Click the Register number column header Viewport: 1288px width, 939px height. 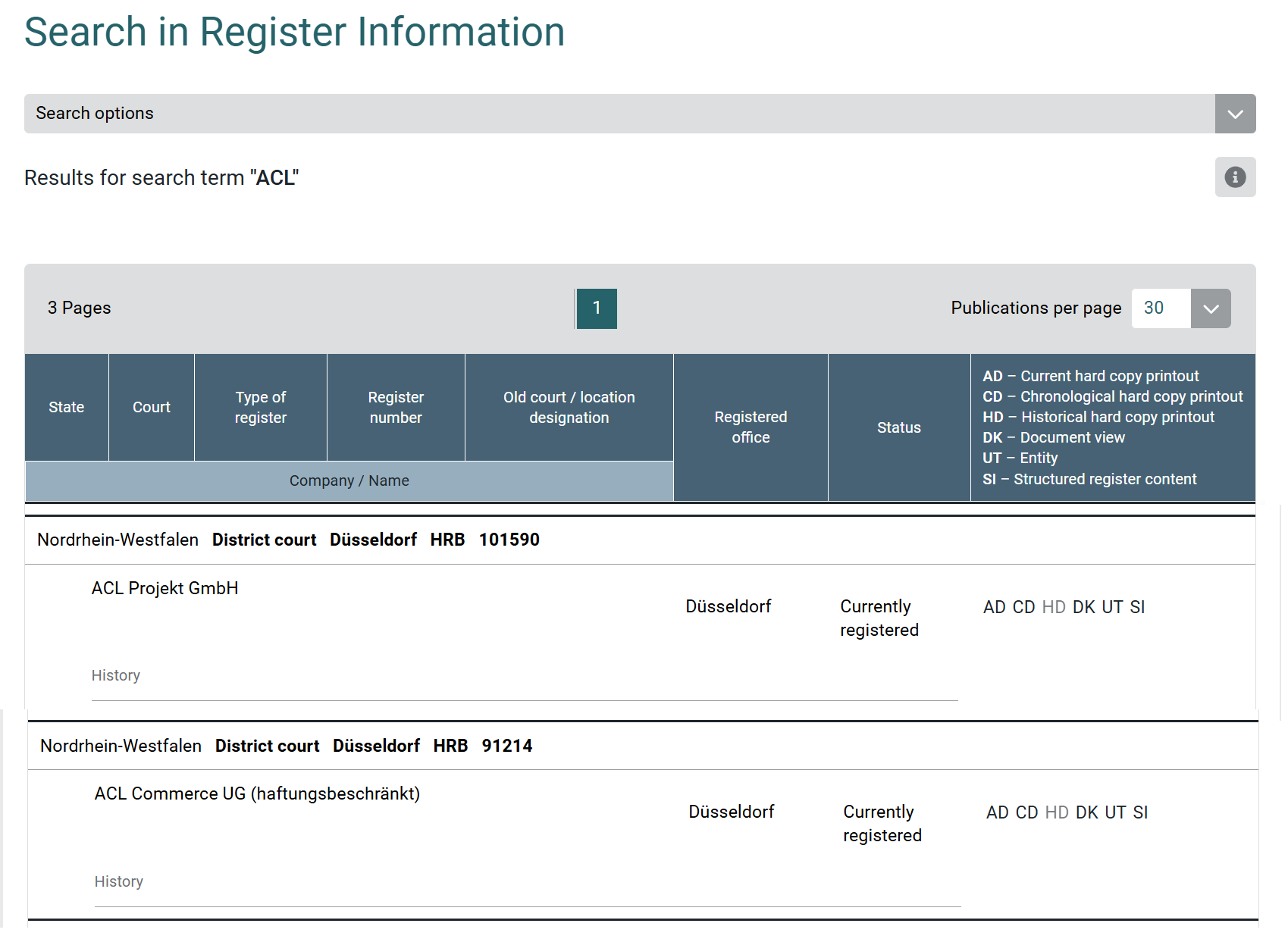[x=396, y=407]
